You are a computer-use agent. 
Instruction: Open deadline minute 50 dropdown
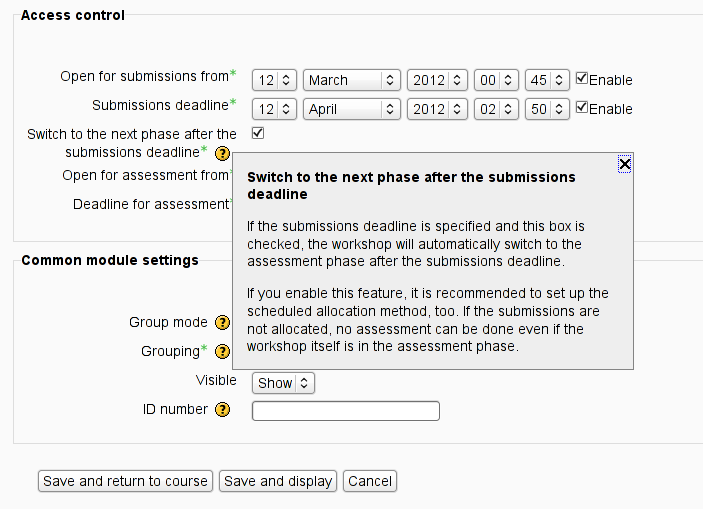pyautogui.click(x=547, y=109)
